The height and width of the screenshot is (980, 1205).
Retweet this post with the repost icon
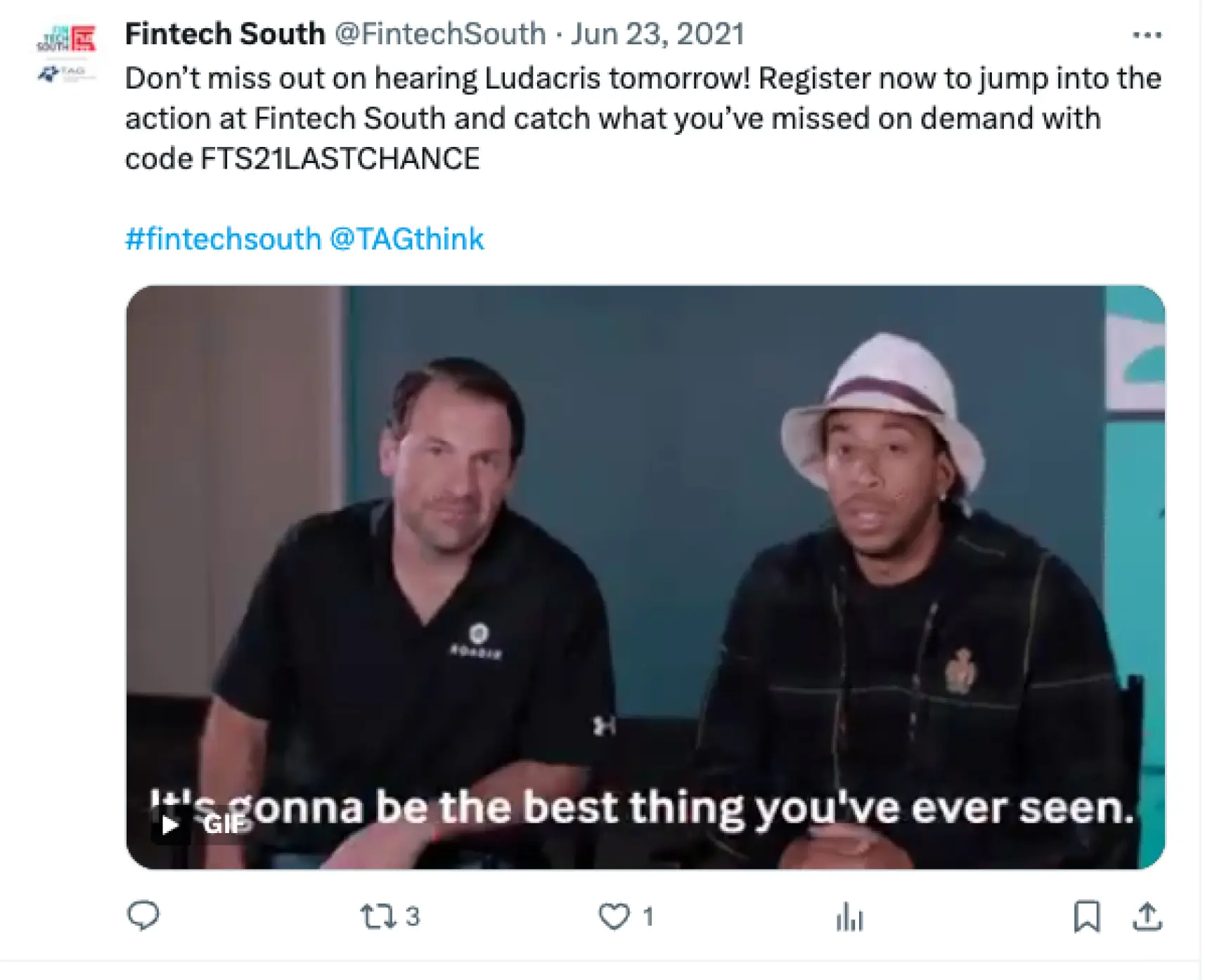[378, 917]
